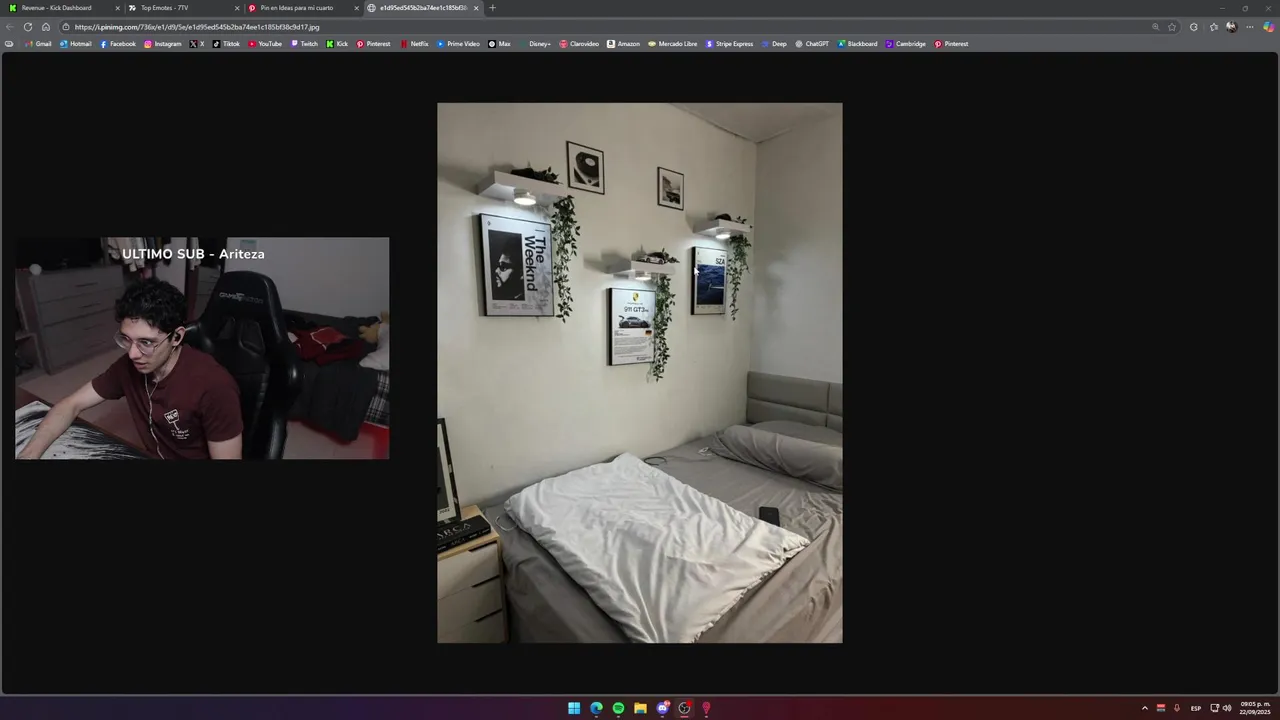Open the browser home page
1280x720 pixels.
(x=46, y=27)
